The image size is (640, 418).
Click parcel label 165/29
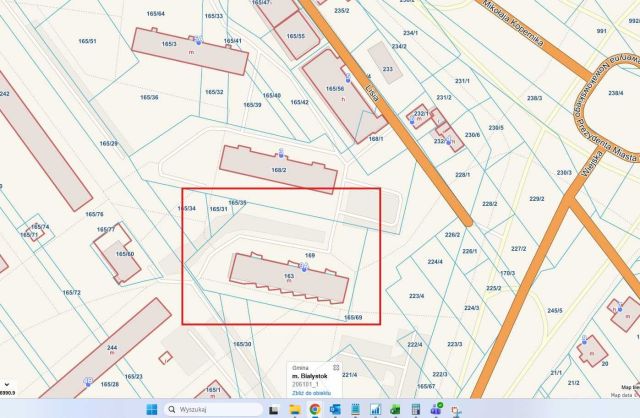click(109, 144)
